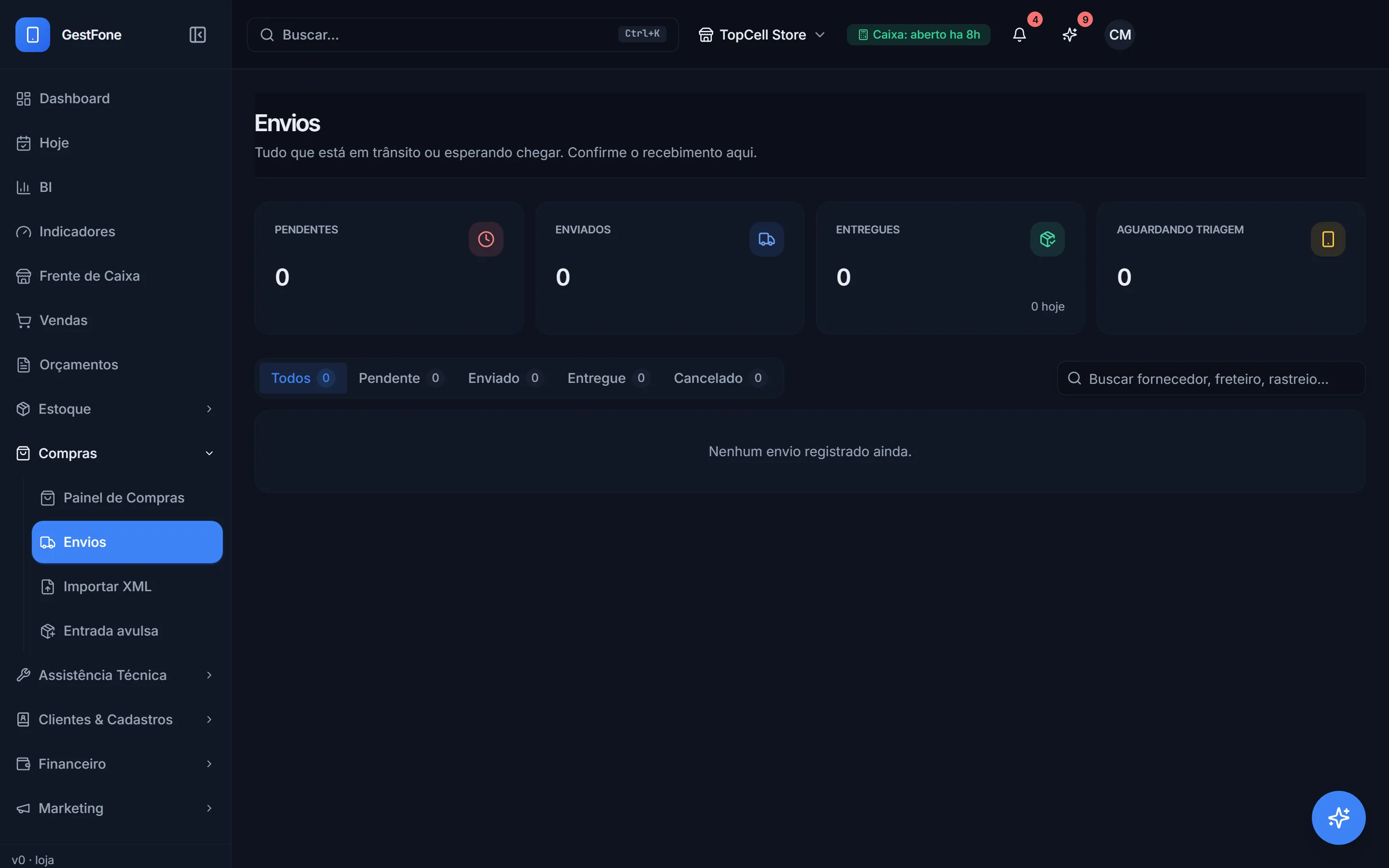Launch the floating AI assistant button
1389x868 pixels.
1338,817
